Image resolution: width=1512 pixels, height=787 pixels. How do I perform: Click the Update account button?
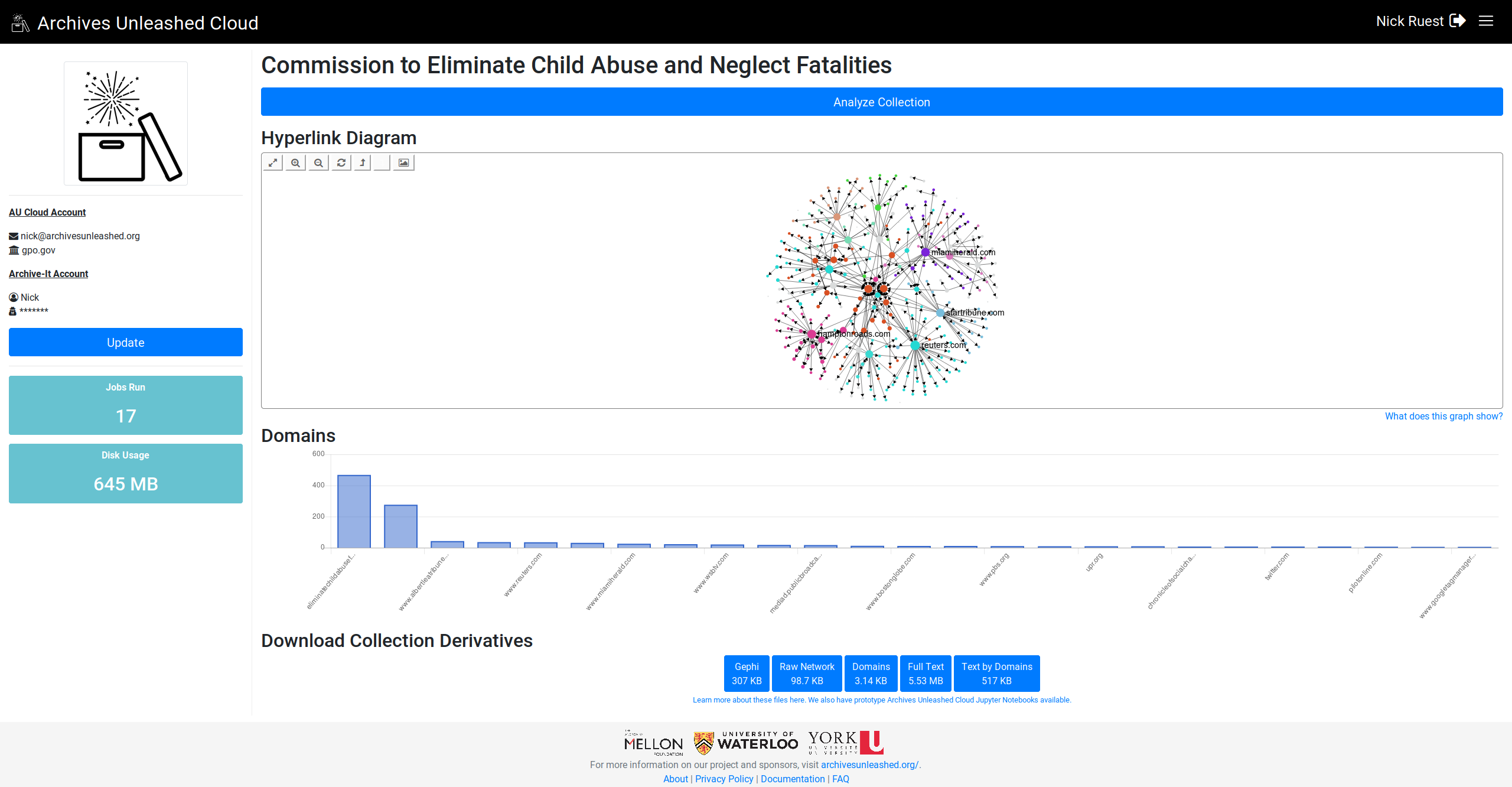point(126,342)
